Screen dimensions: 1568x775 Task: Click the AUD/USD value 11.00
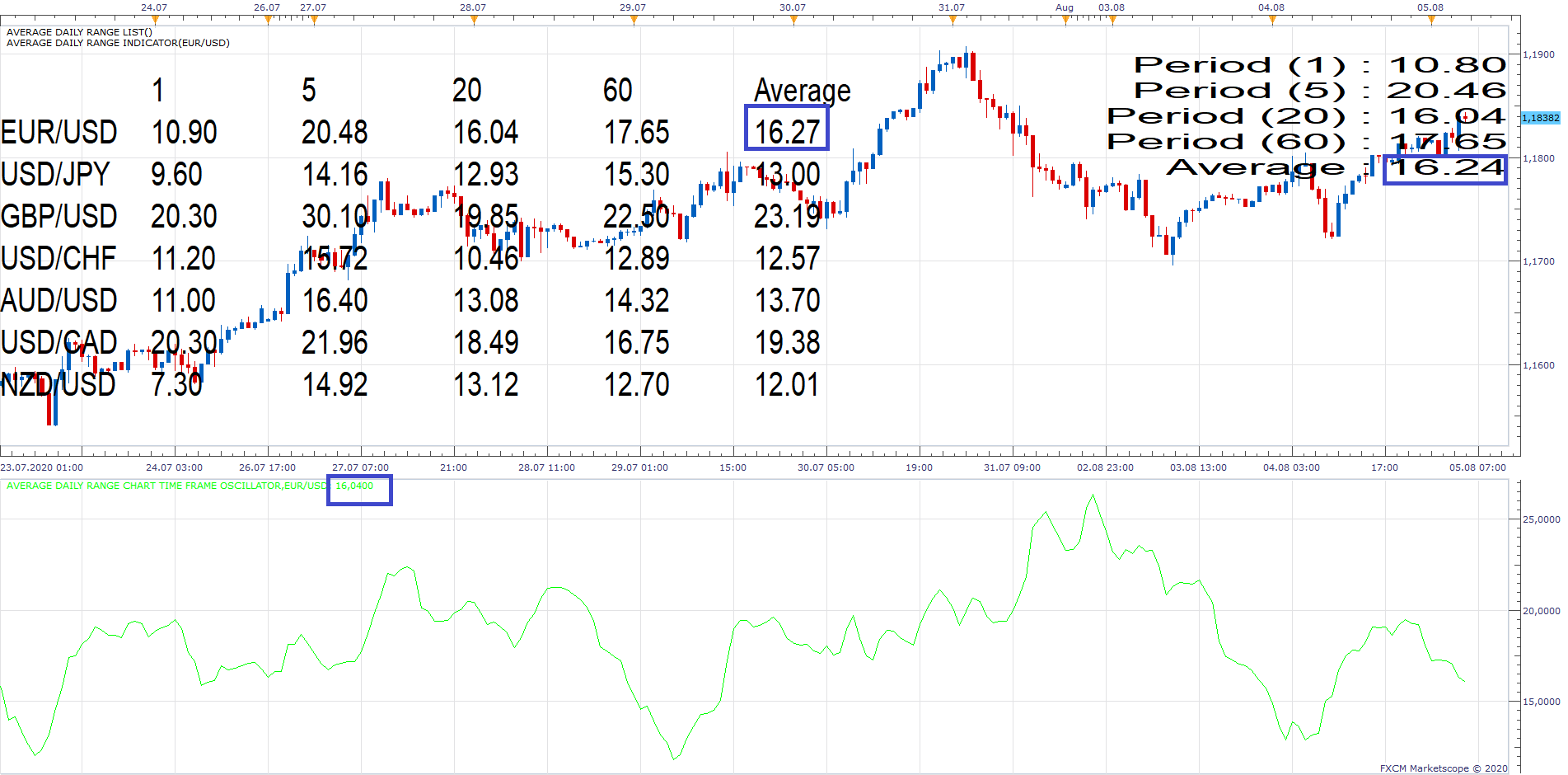(x=184, y=300)
